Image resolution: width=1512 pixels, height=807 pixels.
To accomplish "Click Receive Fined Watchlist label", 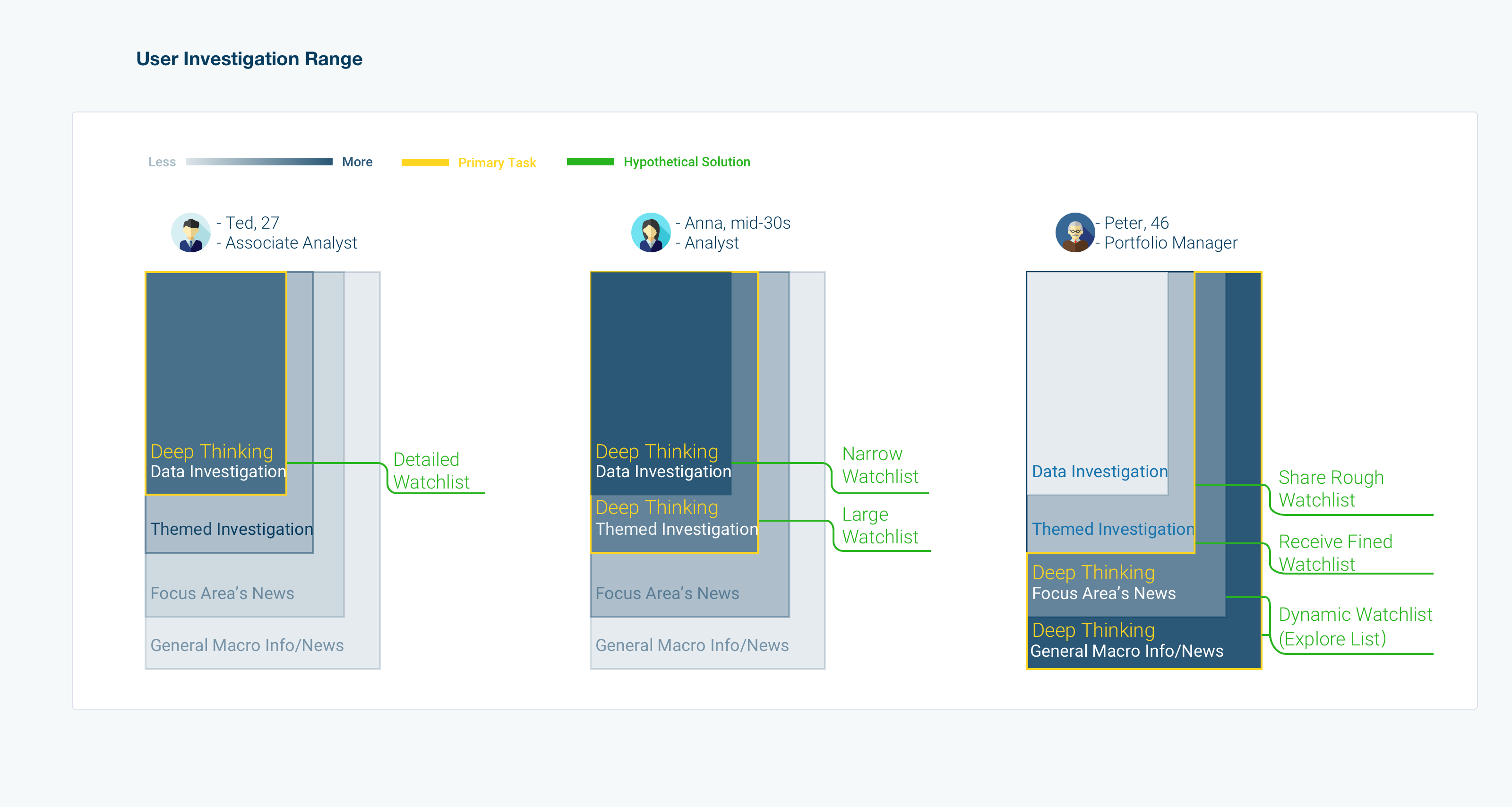I will tap(1335, 552).
